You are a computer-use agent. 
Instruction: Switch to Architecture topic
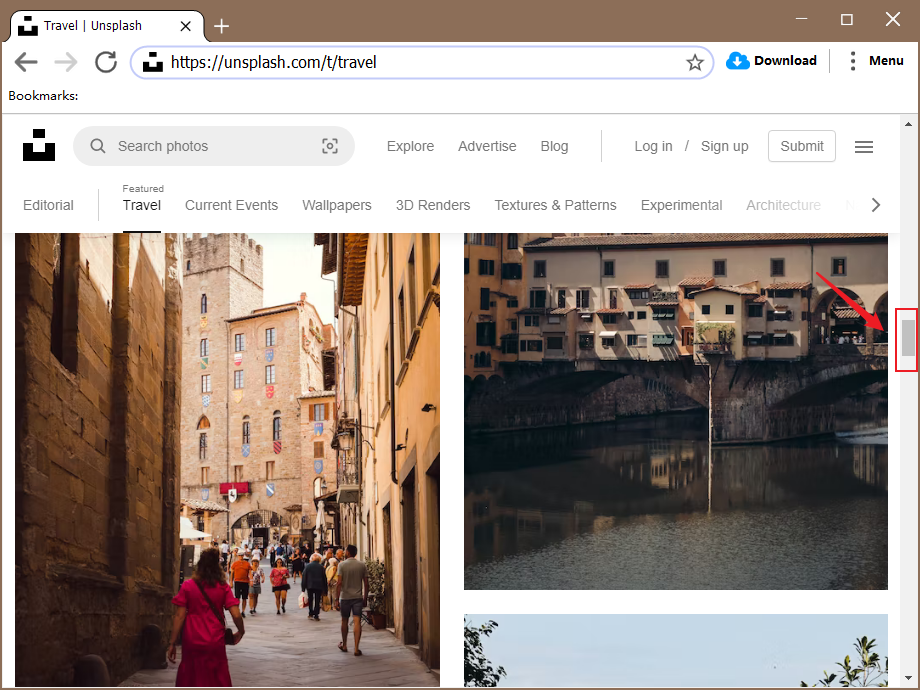(x=783, y=205)
